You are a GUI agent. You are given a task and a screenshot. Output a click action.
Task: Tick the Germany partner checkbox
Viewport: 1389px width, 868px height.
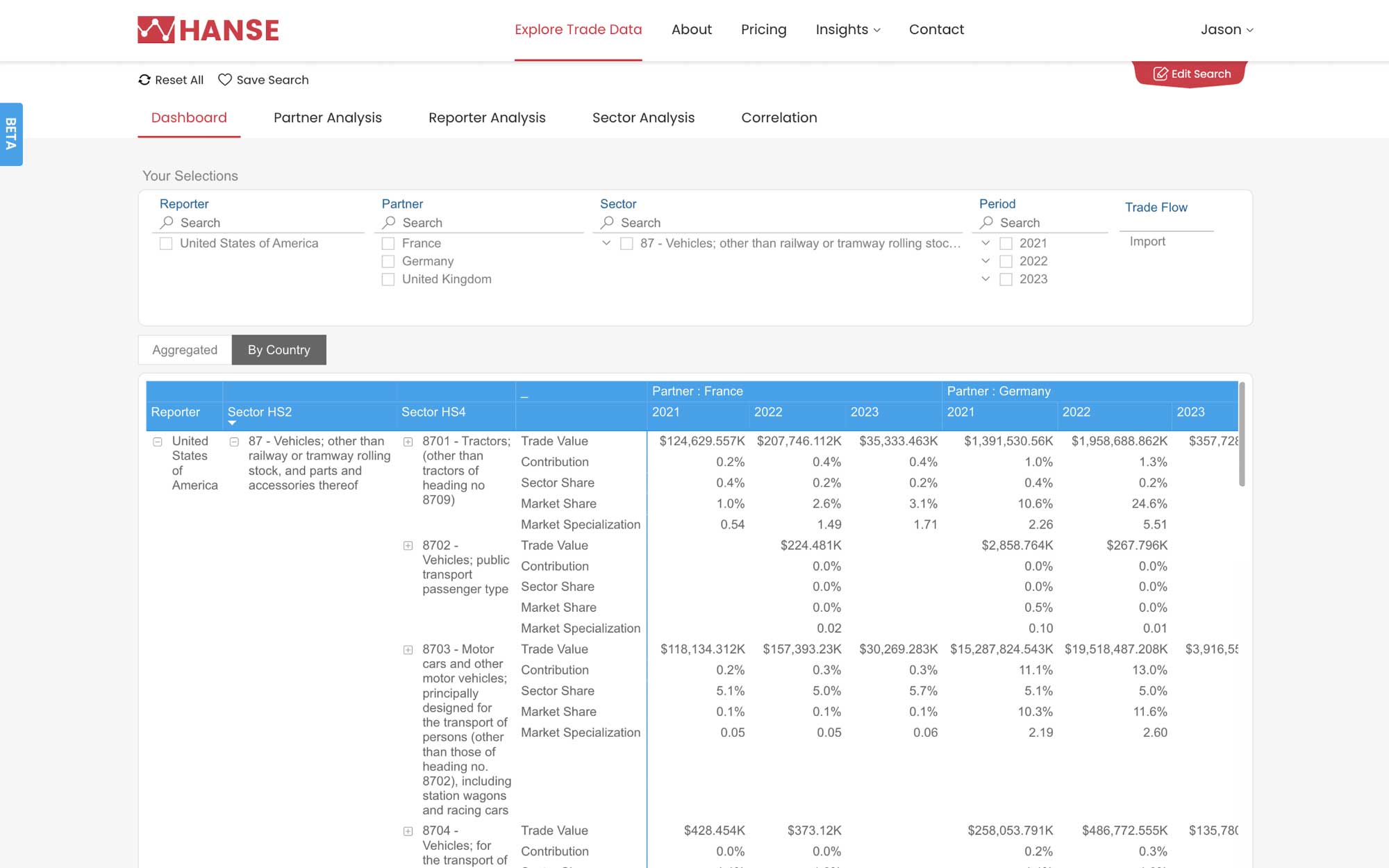pos(388,262)
